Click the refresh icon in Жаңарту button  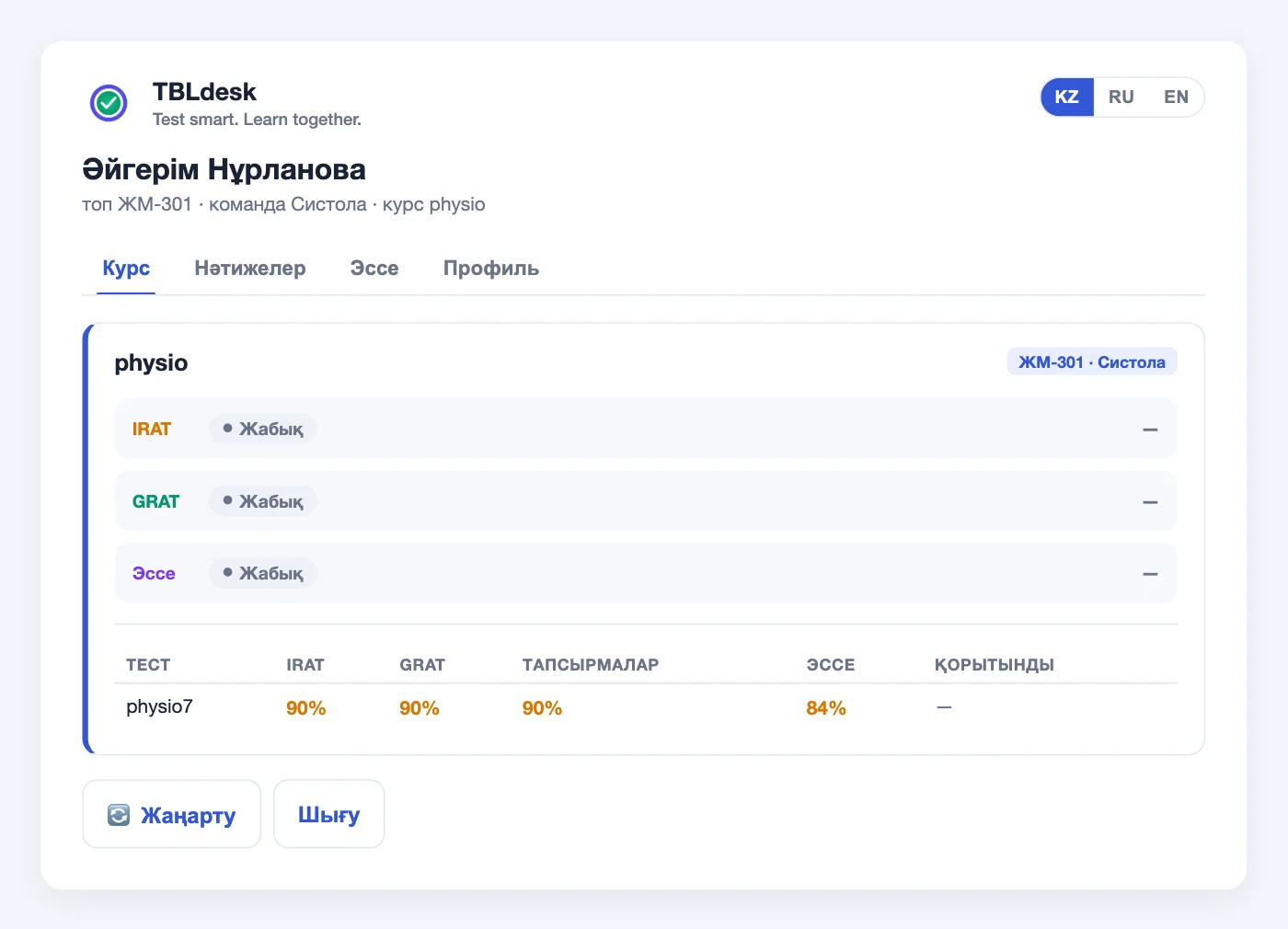[x=119, y=815]
